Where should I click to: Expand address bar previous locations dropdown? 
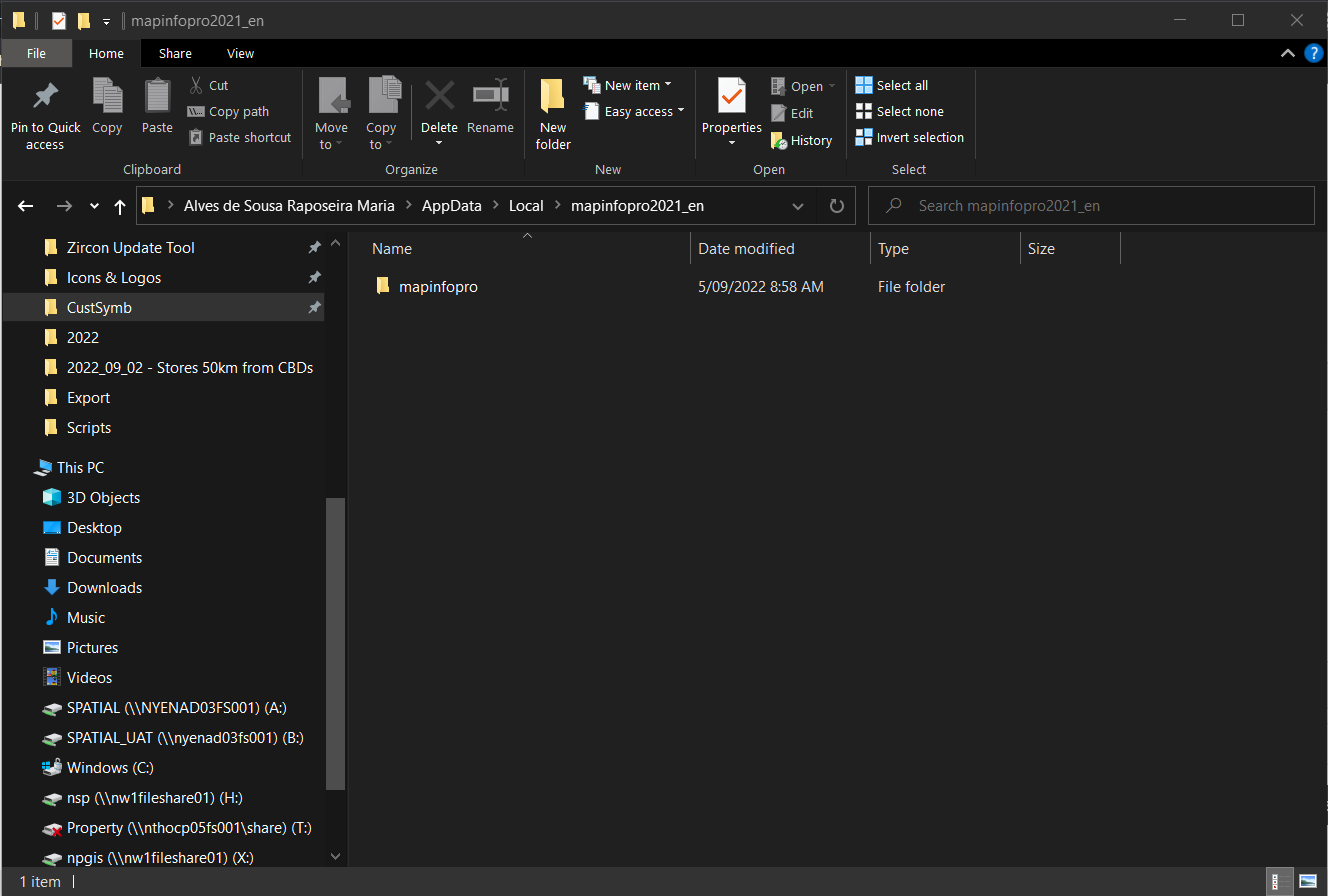798,206
